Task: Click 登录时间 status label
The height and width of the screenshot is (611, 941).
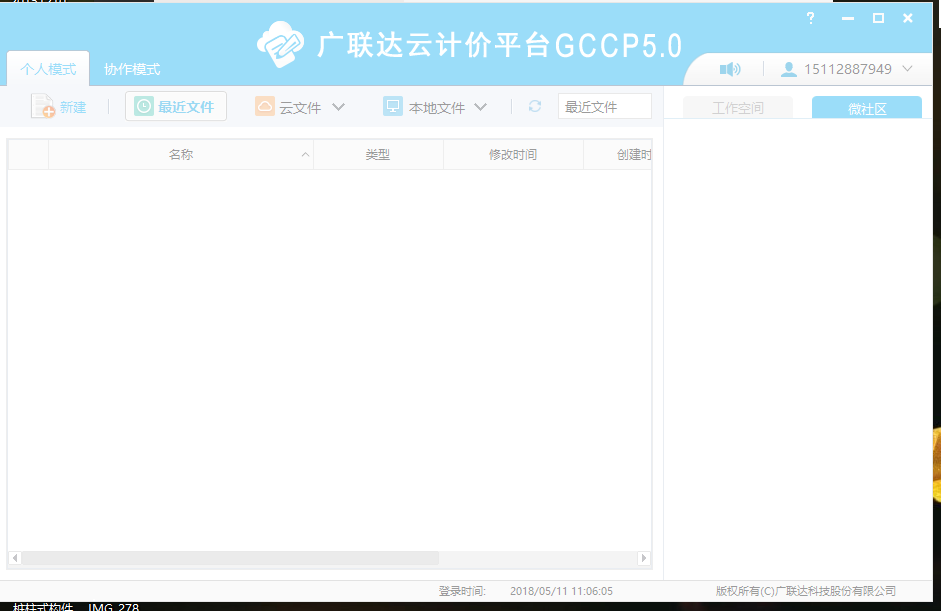Action: [x=461, y=591]
